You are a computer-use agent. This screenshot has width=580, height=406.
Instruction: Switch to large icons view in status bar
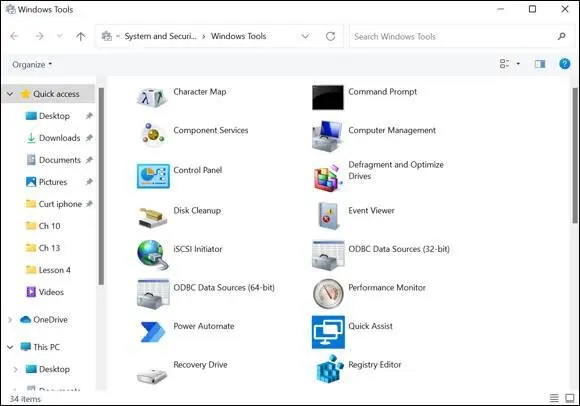570,398
